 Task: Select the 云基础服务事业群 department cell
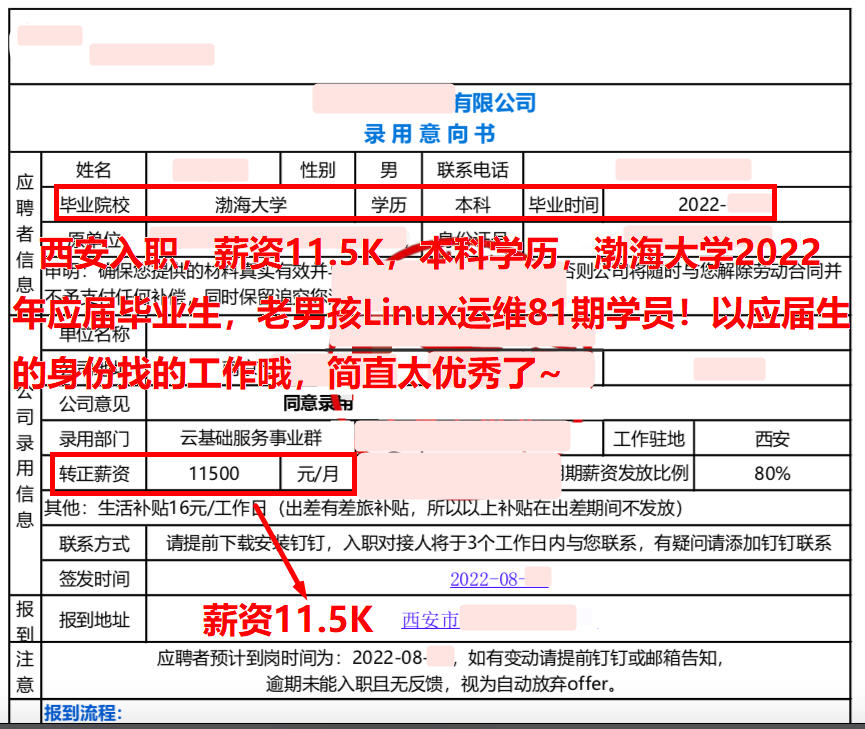(252, 438)
